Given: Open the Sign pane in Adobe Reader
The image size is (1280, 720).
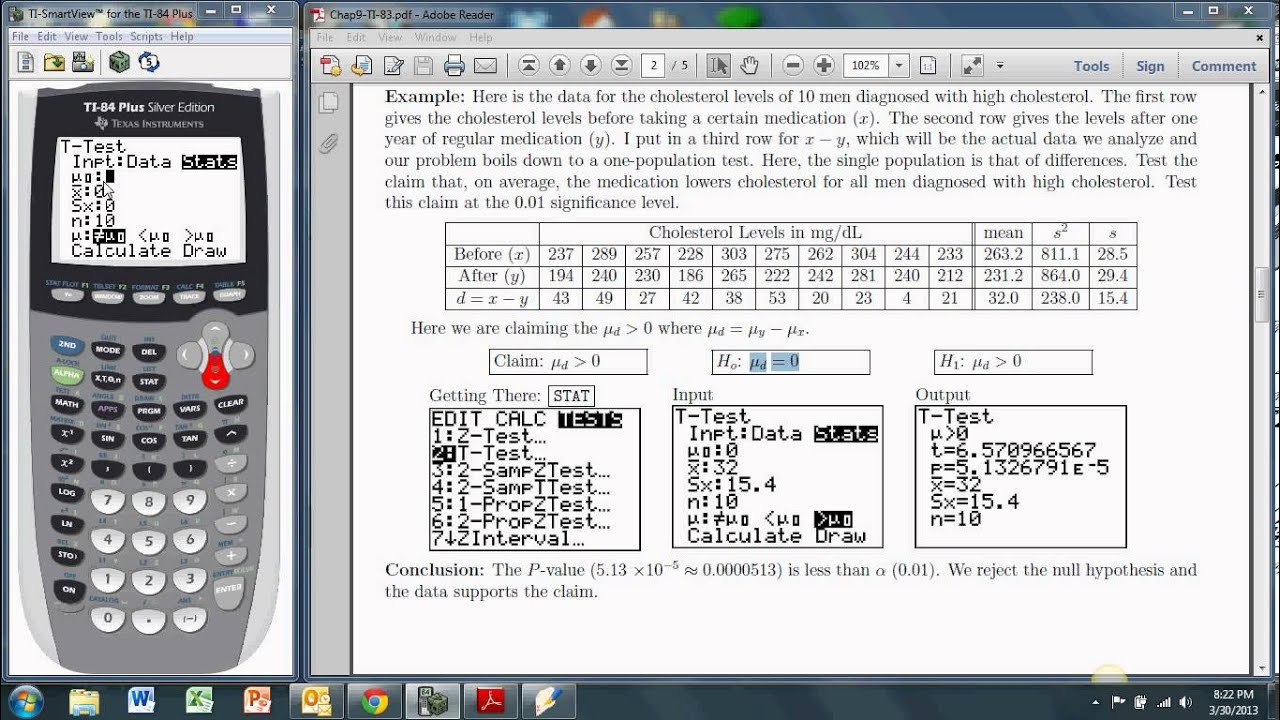Looking at the screenshot, I should click(x=1150, y=66).
